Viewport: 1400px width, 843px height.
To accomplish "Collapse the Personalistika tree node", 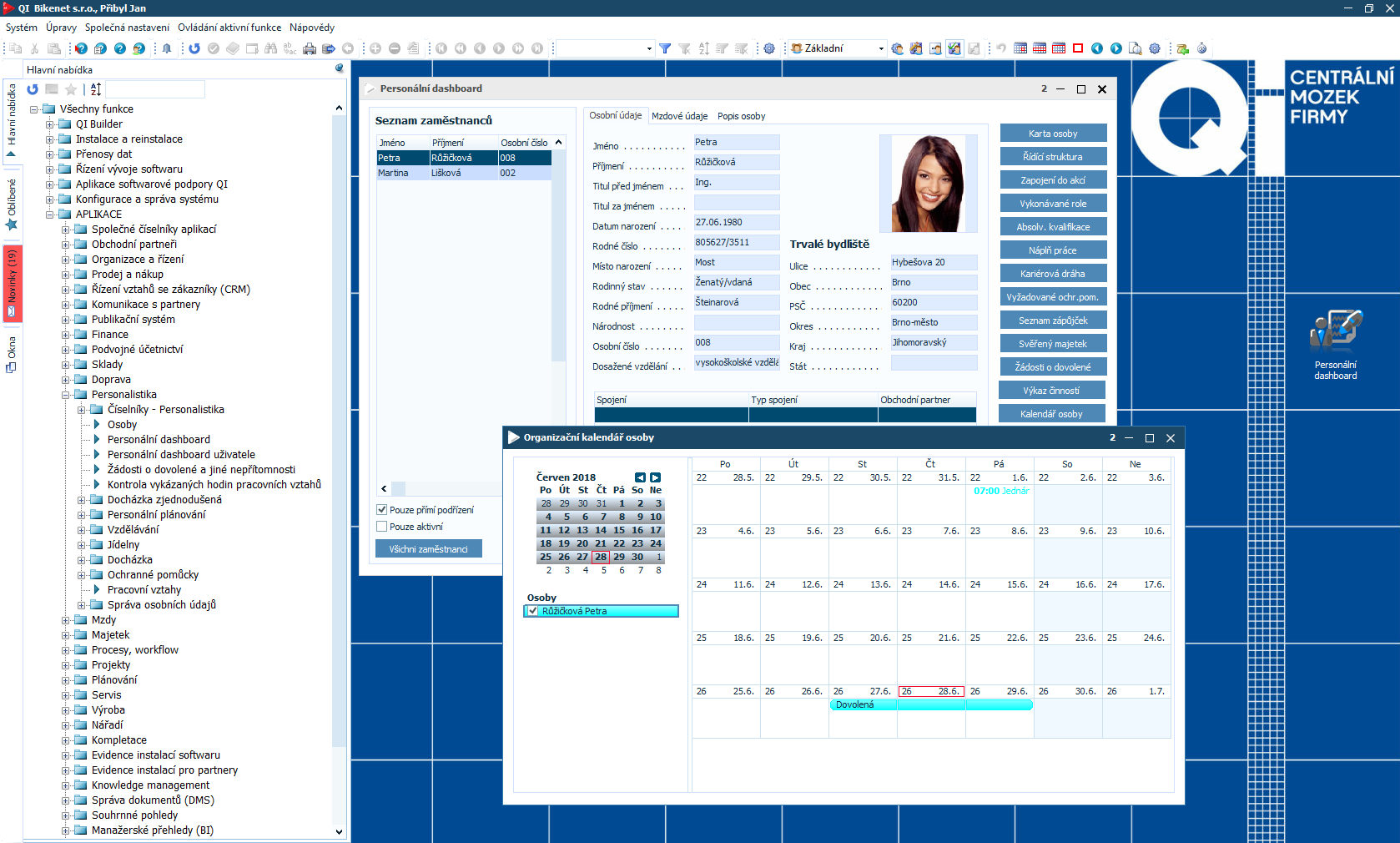I will pyautogui.click(x=66, y=395).
